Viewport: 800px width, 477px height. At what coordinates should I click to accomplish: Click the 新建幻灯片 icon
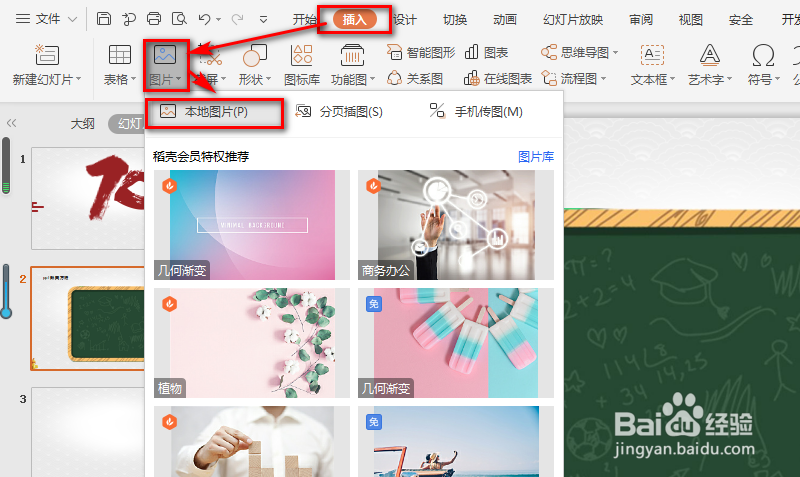(x=47, y=55)
